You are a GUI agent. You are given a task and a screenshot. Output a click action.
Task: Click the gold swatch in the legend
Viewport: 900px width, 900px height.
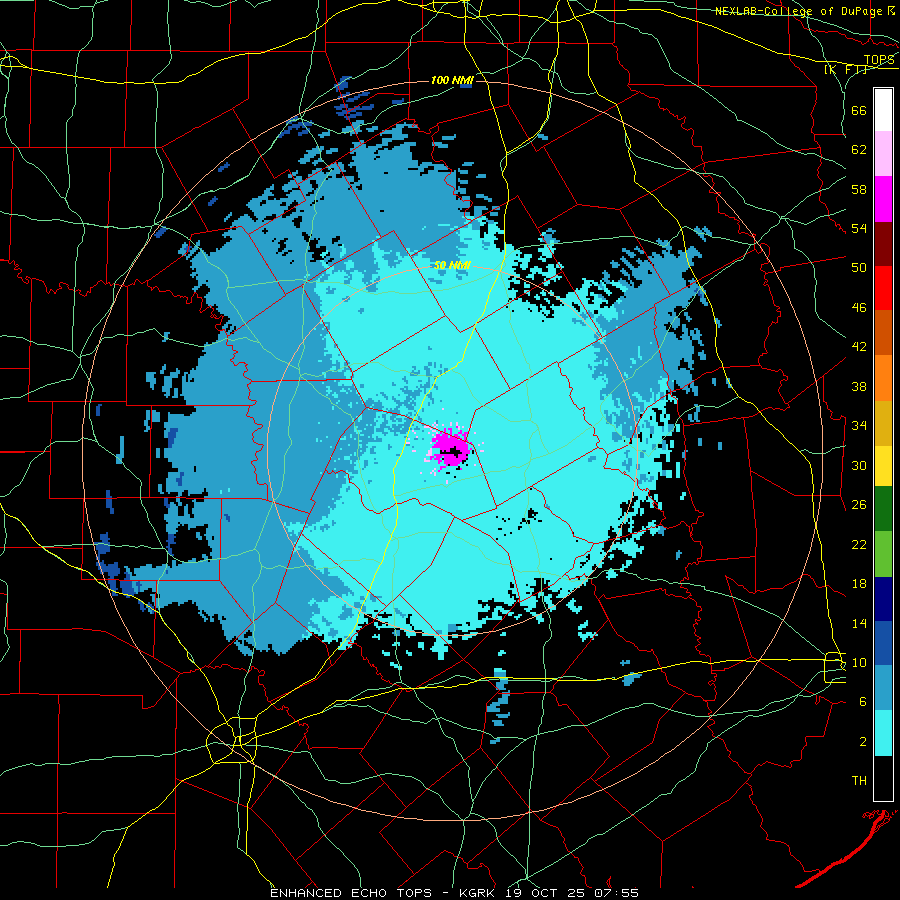(x=883, y=423)
